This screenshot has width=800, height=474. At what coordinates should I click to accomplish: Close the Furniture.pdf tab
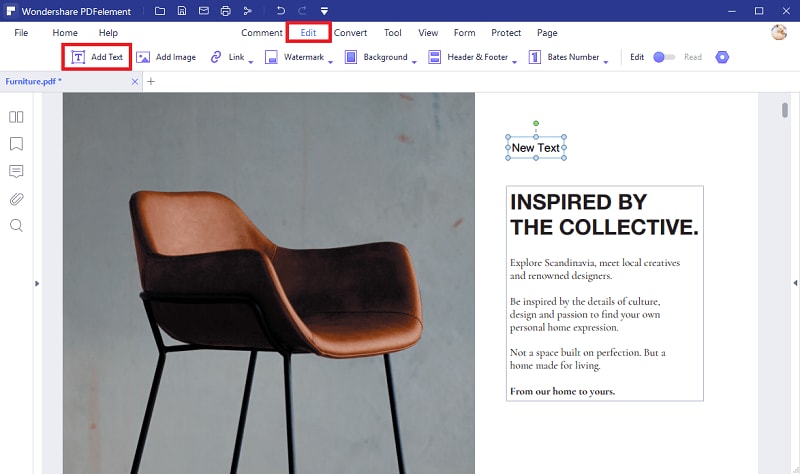135,82
